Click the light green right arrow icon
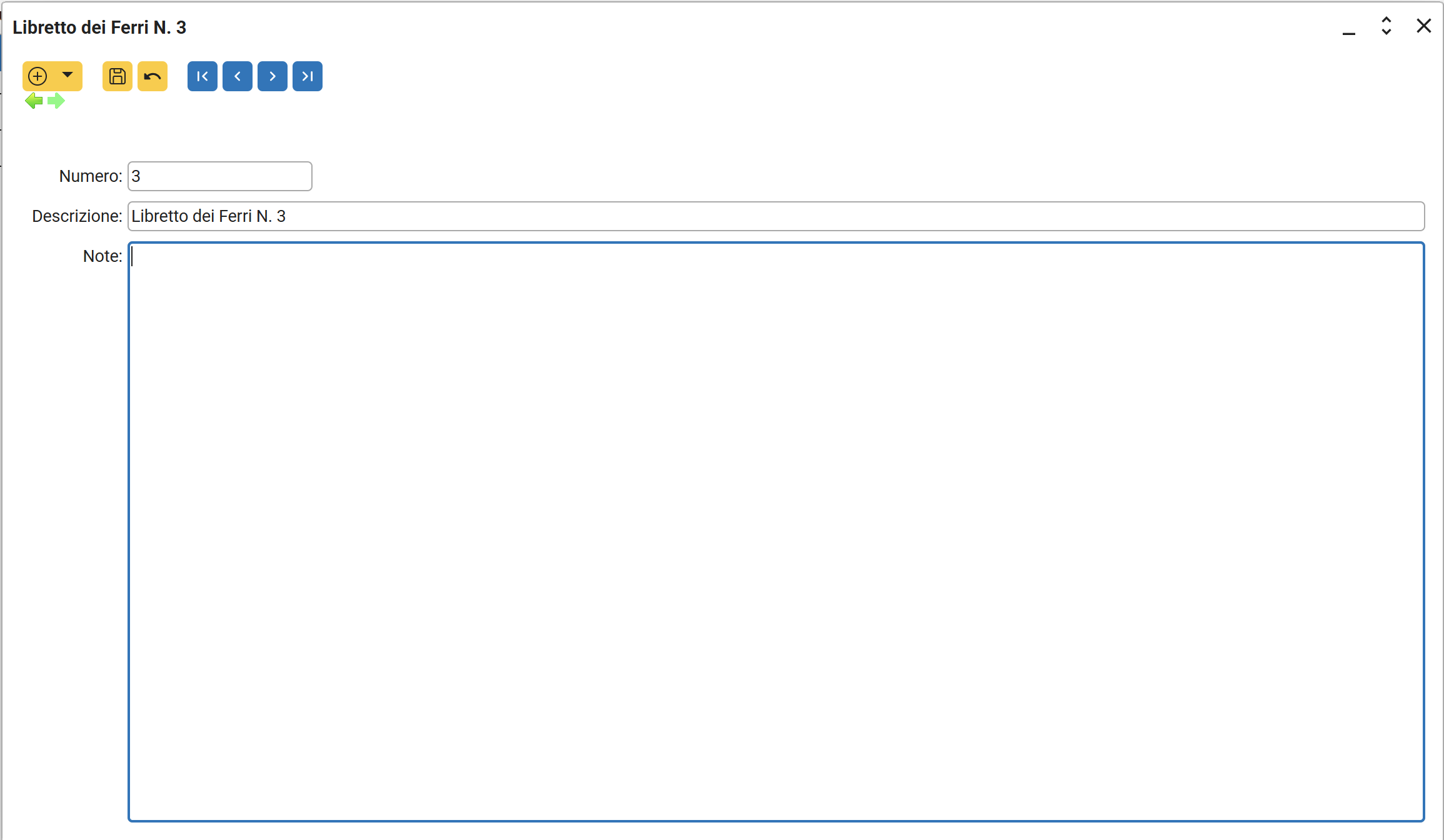1444x840 pixels. pyautogui.click(x=56, y=101)
